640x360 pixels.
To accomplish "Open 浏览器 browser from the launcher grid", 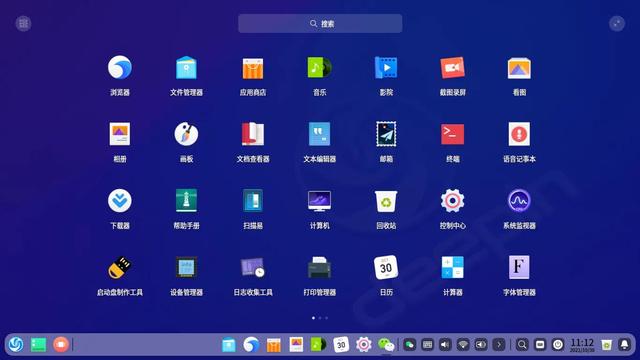I will pyautogui.click(x=120, y=68).
